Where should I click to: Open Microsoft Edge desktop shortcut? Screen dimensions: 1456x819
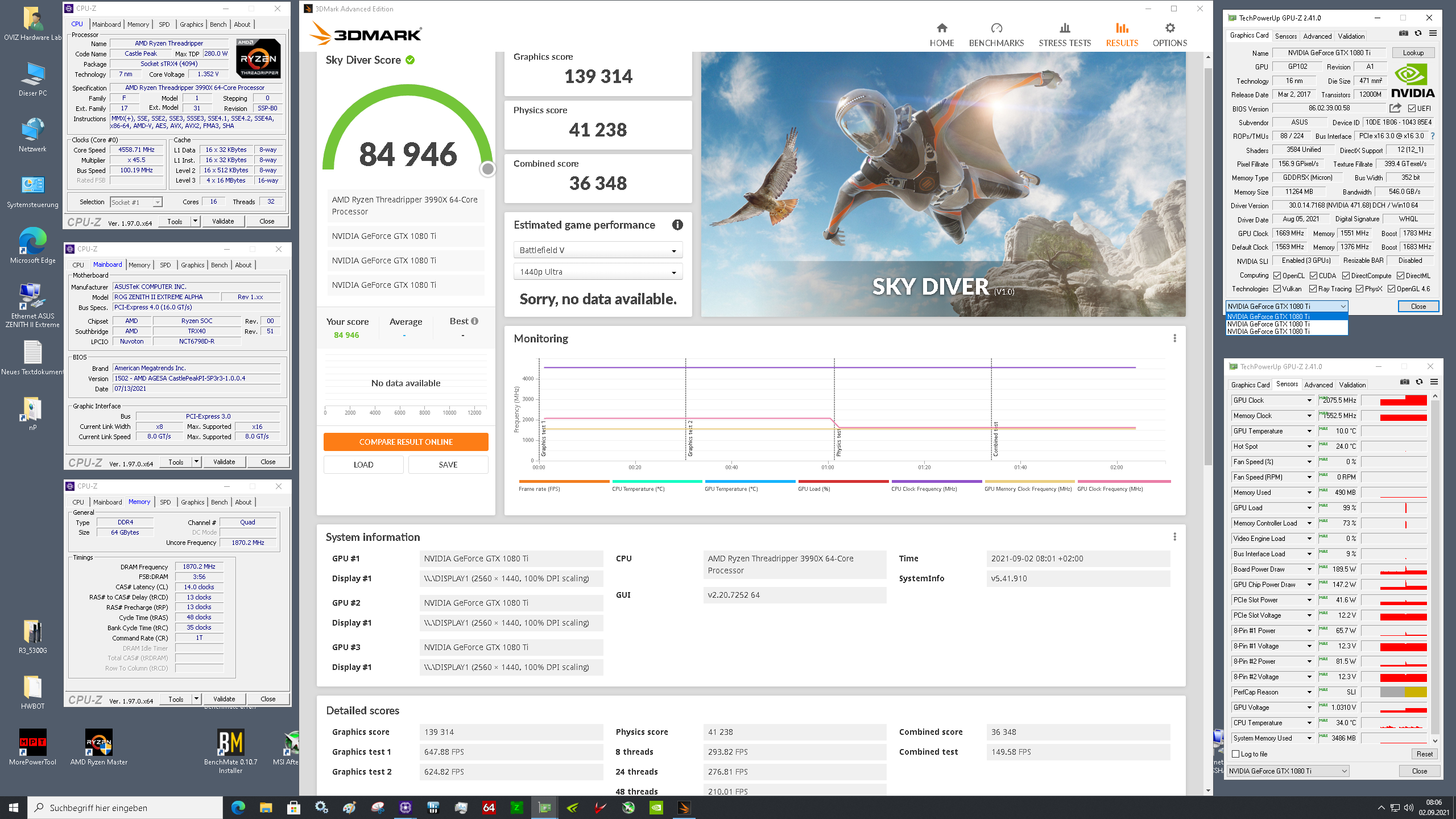(32, 245)
